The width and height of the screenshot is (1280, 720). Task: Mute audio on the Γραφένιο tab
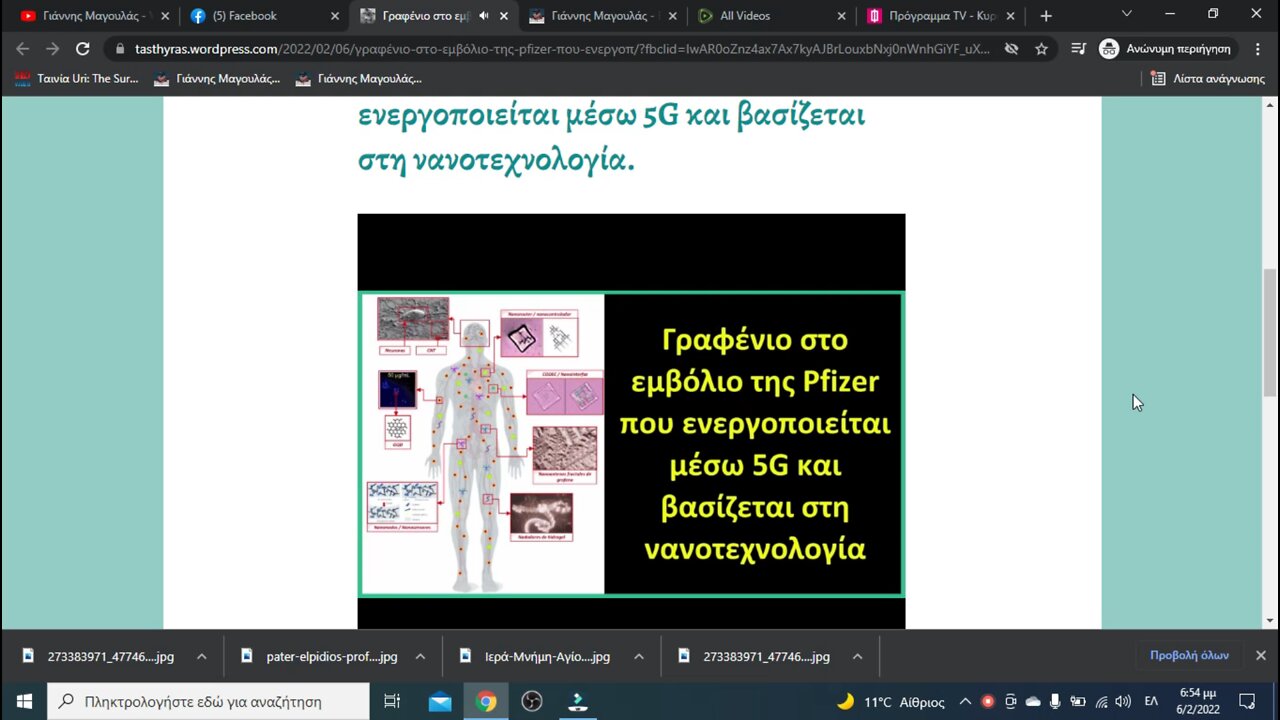point(484,16)
